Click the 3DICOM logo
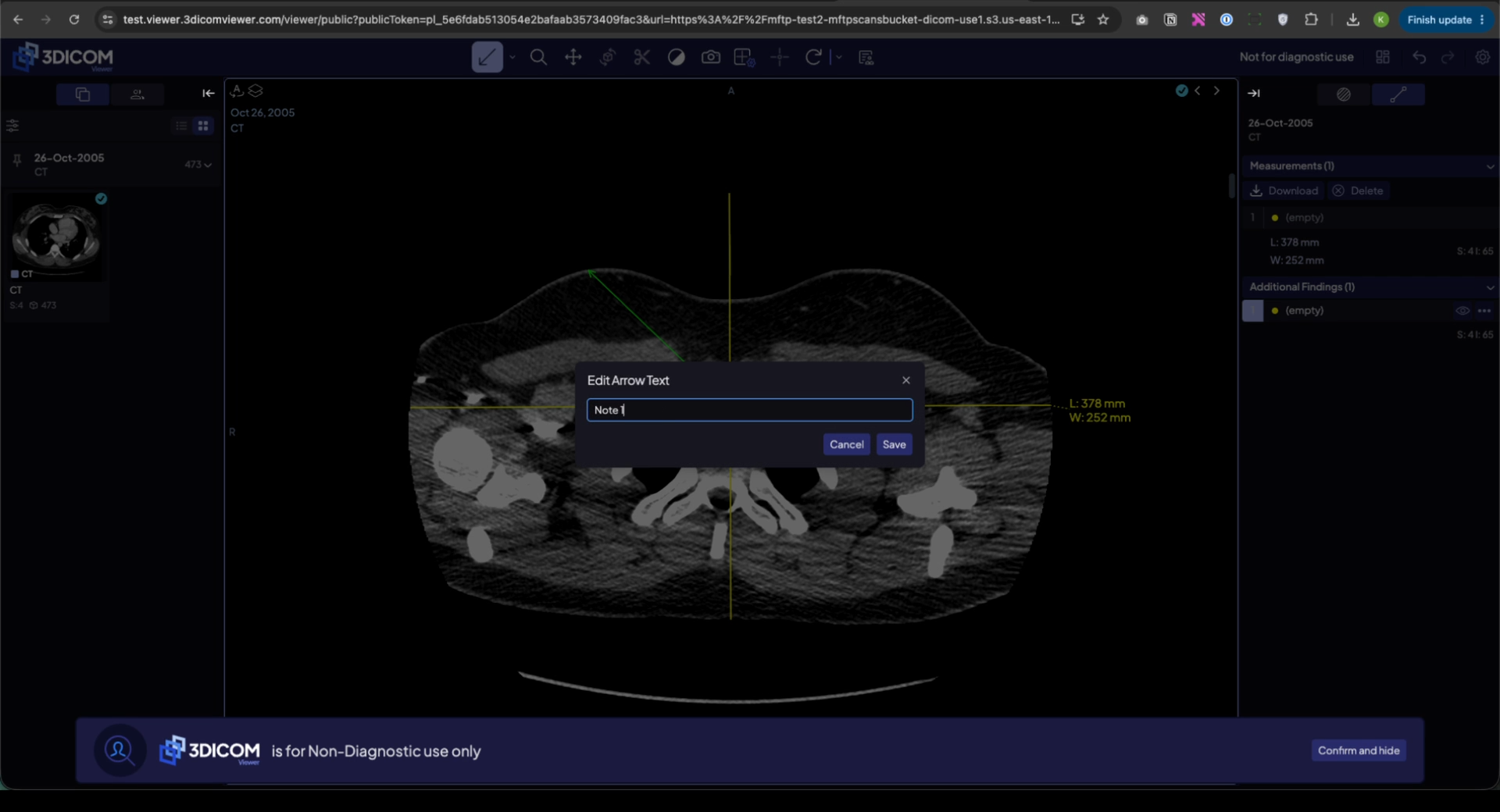1500x812 pixels. [64, 57]
